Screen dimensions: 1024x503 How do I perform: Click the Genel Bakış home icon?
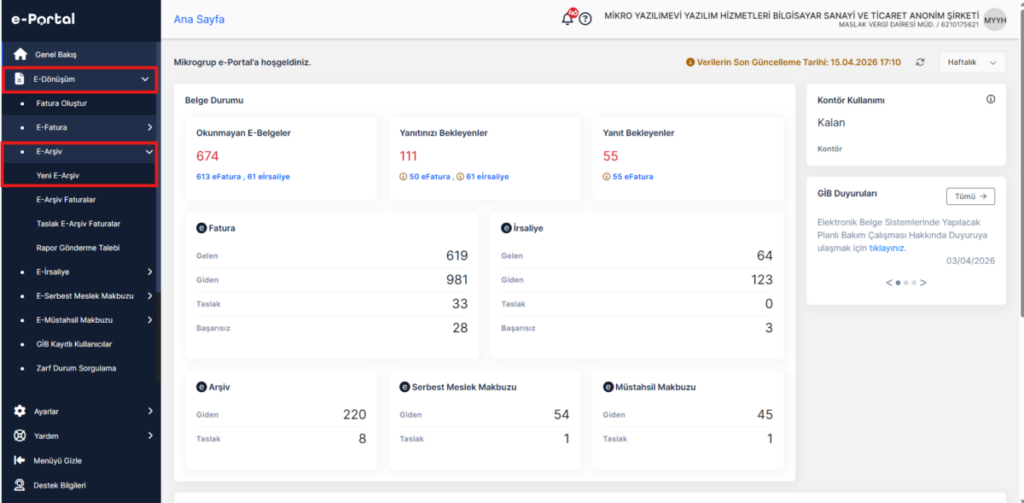click(20, 54)
